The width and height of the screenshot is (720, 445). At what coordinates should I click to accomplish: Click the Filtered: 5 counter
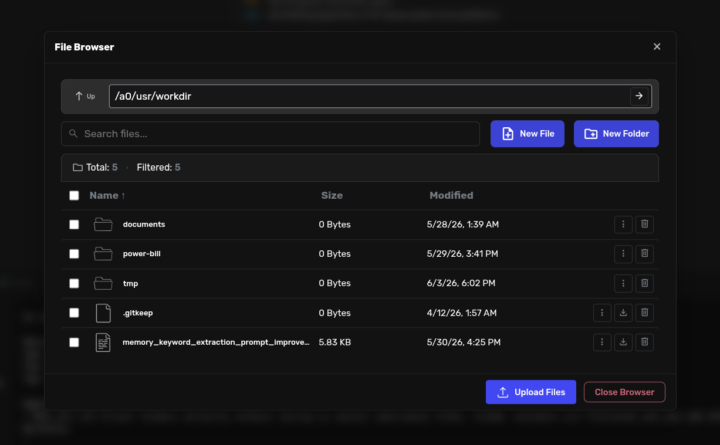158,167
